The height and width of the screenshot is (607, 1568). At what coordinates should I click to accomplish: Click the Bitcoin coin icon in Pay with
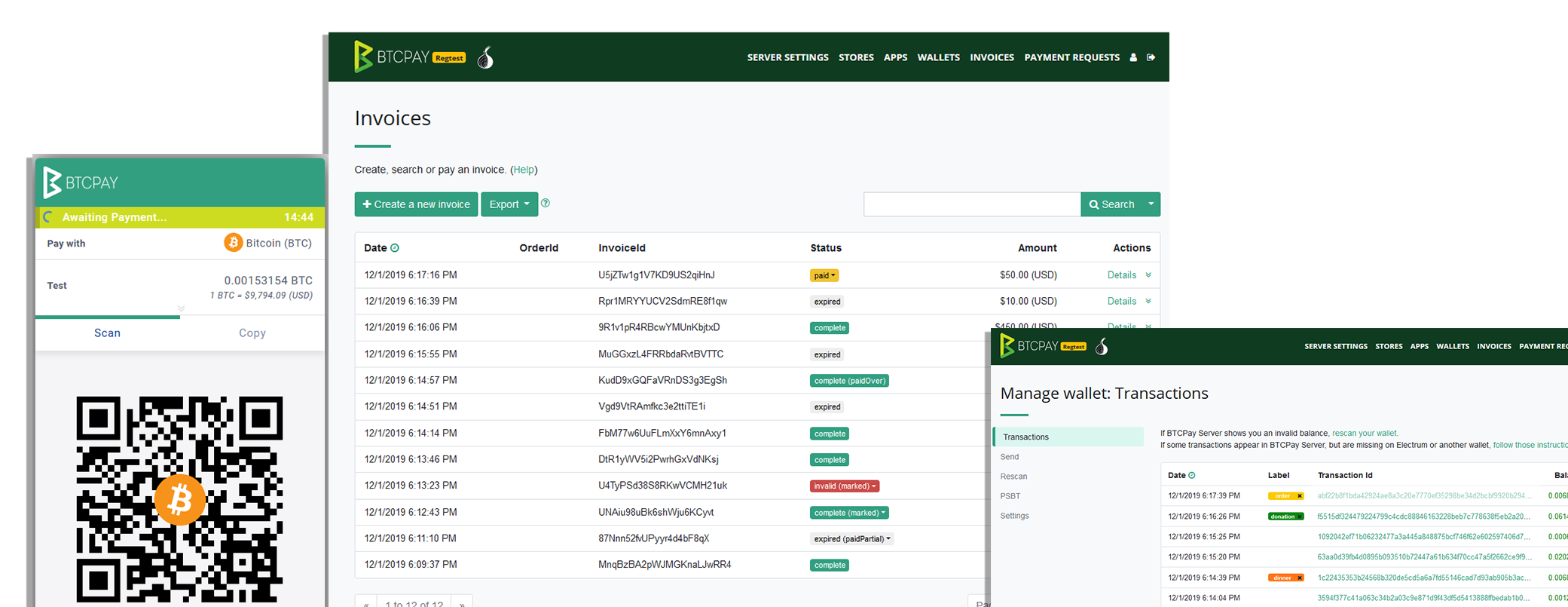coord(233,243)
